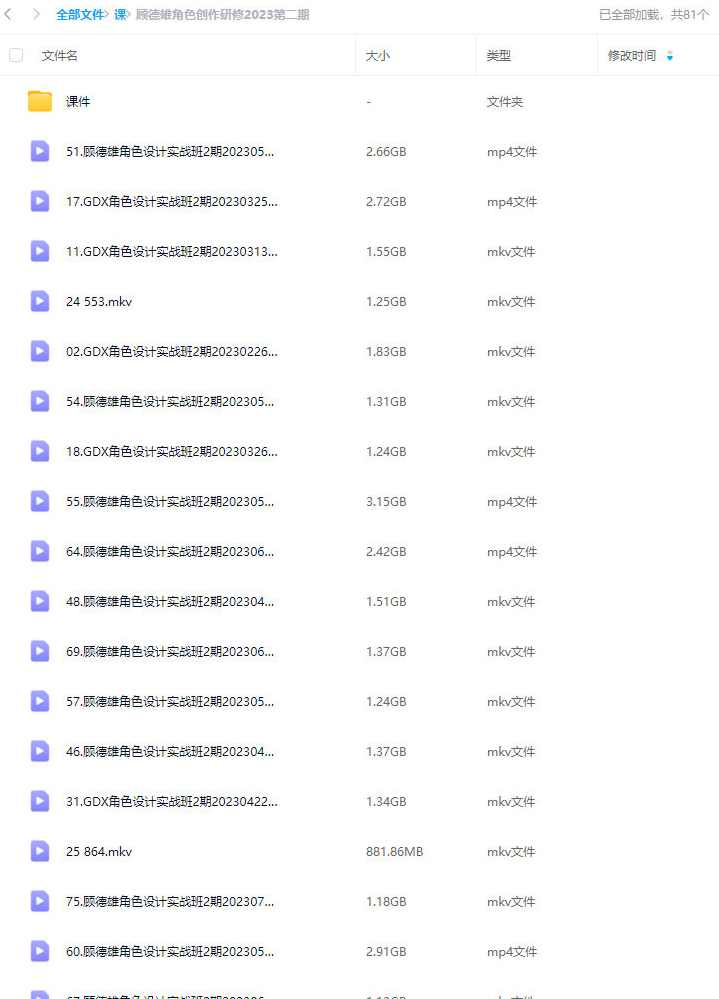Open the 课件 folder icon
Image resolution: width=719 pixels, height=999 pixels.
[x=39, y=101]
